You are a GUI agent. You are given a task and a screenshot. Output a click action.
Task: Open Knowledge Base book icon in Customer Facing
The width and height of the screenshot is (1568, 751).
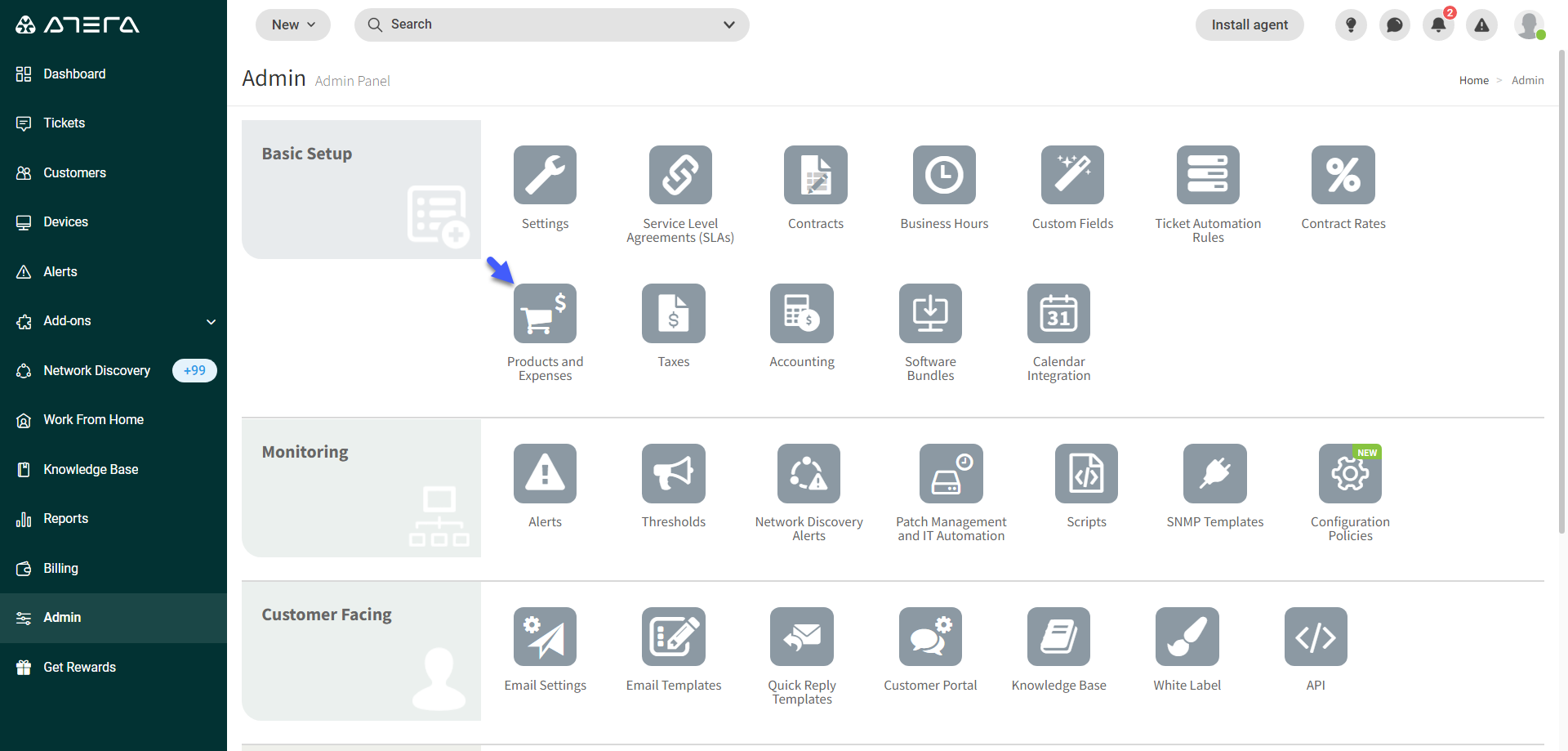(1058, 637)
